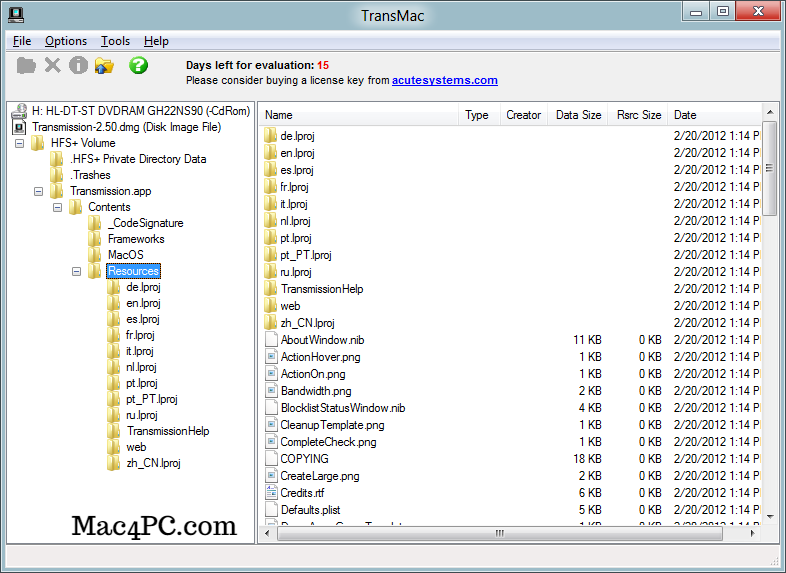The image size is (786, 573).
Task: Sort file list by Data Size column
Action: pyautogui.click(x=578, y=115)
